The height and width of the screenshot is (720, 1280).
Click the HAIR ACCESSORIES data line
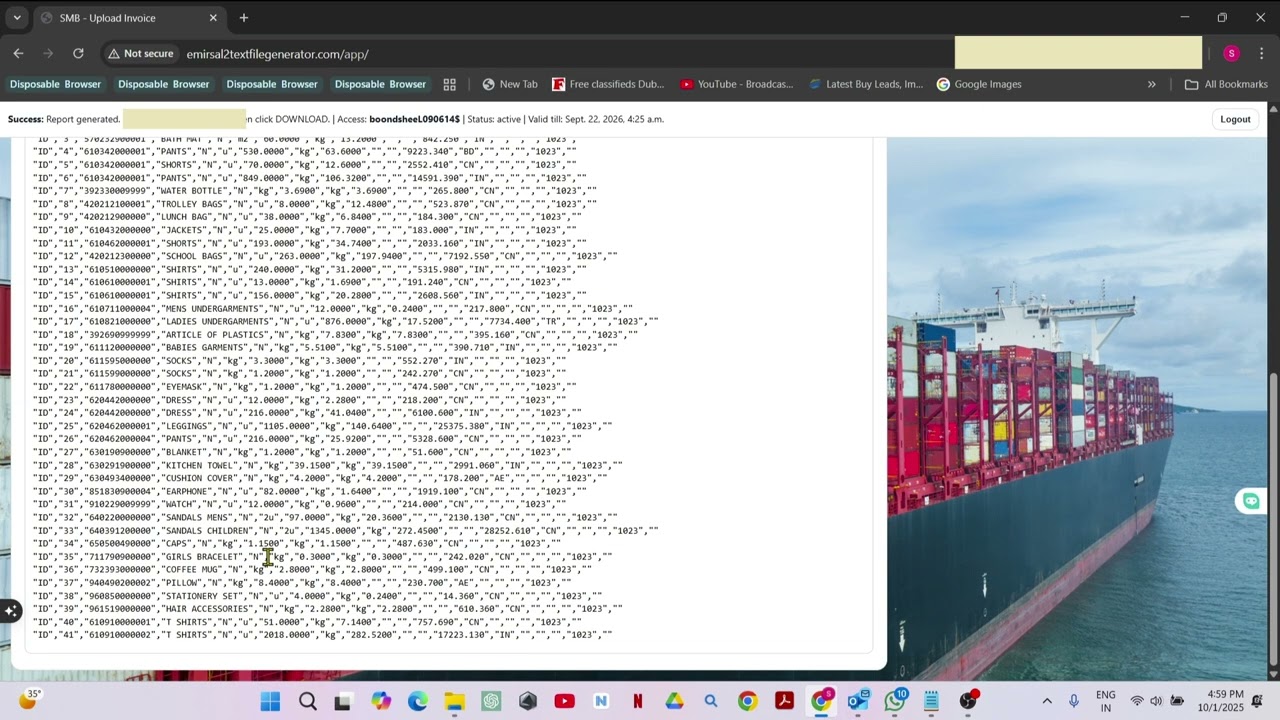point(327,608)
